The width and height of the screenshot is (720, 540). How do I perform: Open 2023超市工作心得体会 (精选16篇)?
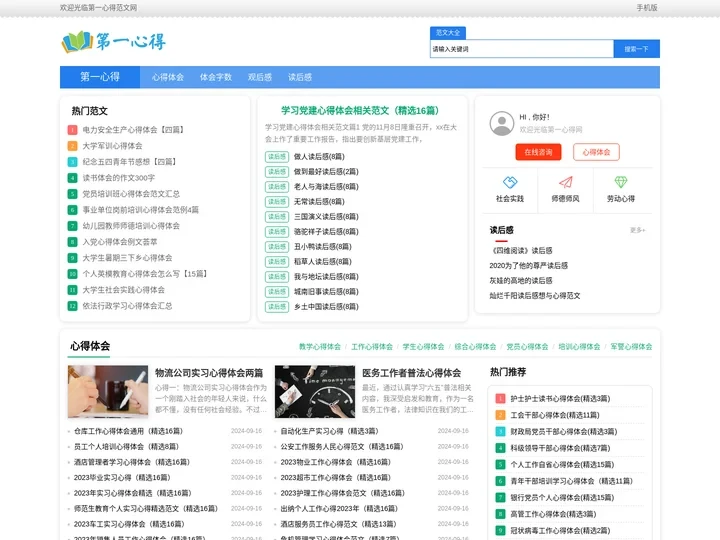(x=336, y=478)
